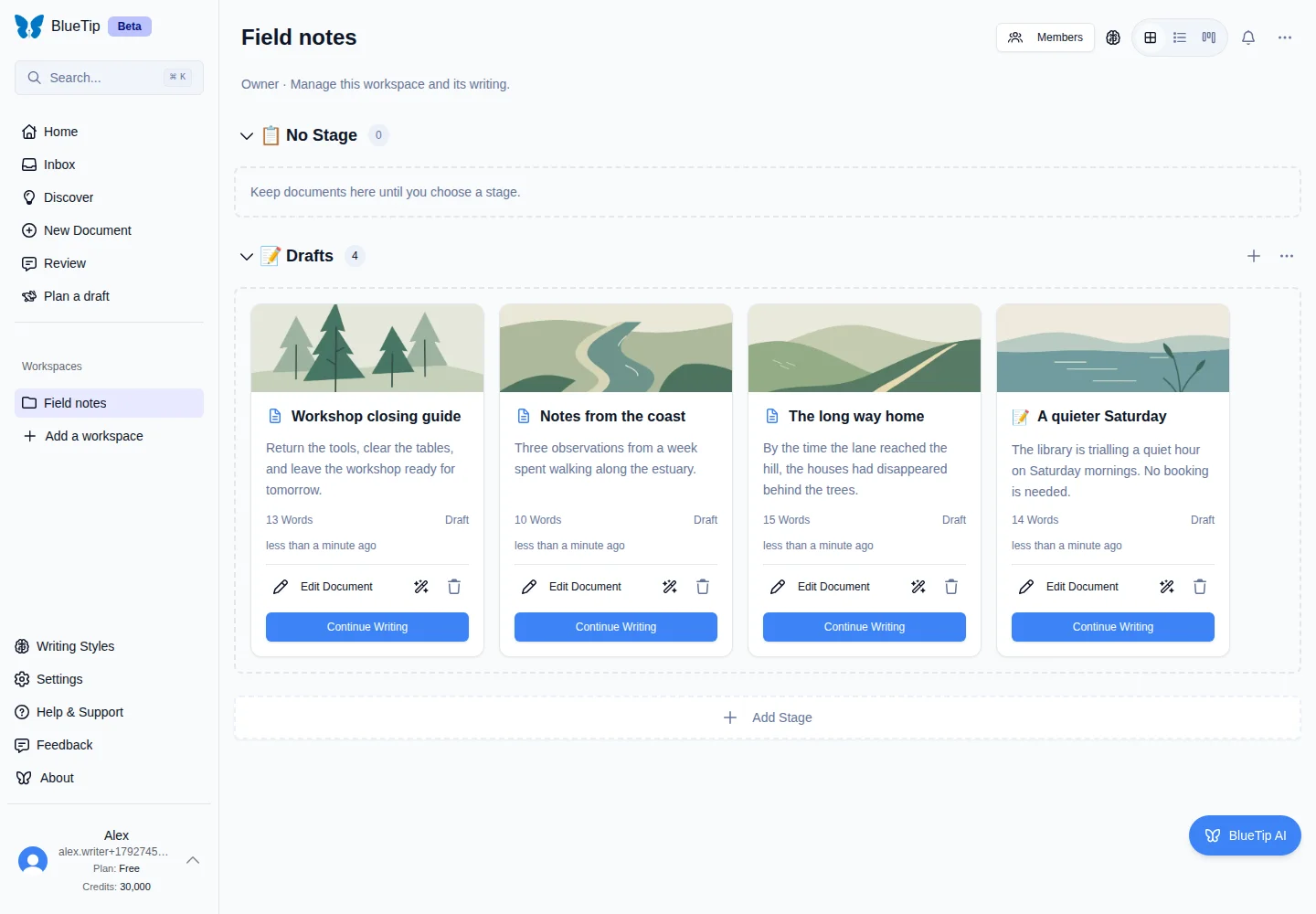Open Inbox in sidebar
The width and height of the screenshot is (1316, 914).
pyautogui.click(x=109, y=165)
